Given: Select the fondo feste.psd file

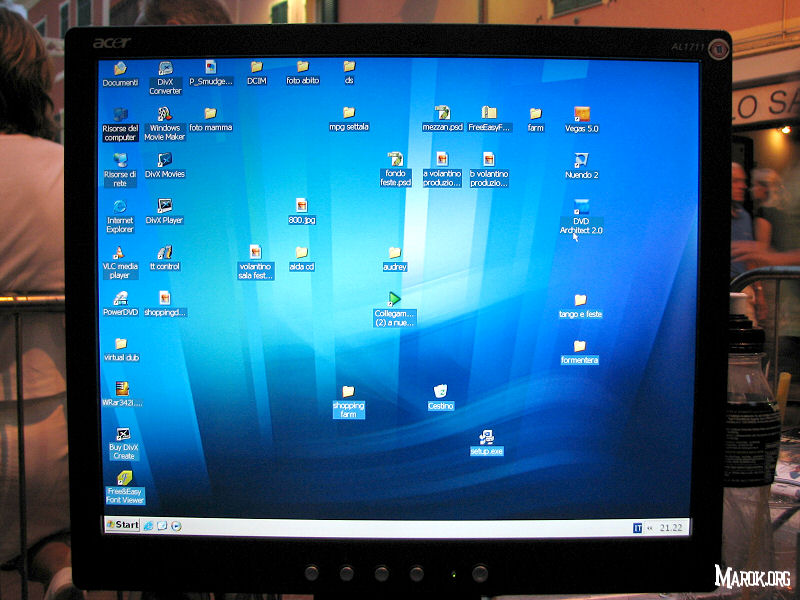Looking at the screenshot, I should [395, 169].
